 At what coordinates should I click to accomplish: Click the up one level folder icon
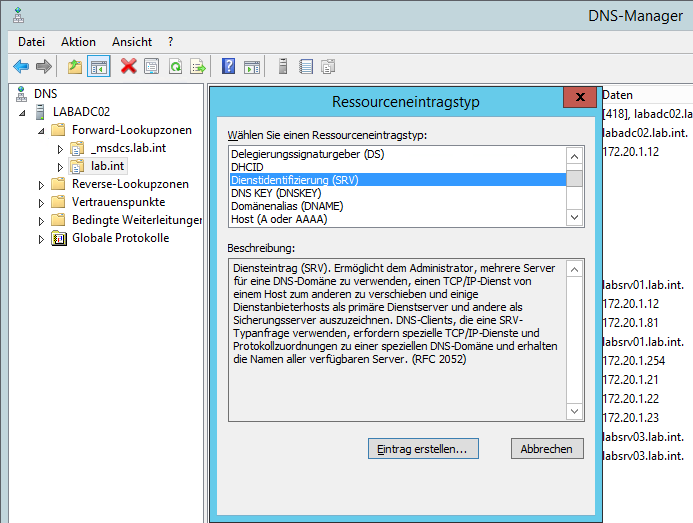point(75,67)
